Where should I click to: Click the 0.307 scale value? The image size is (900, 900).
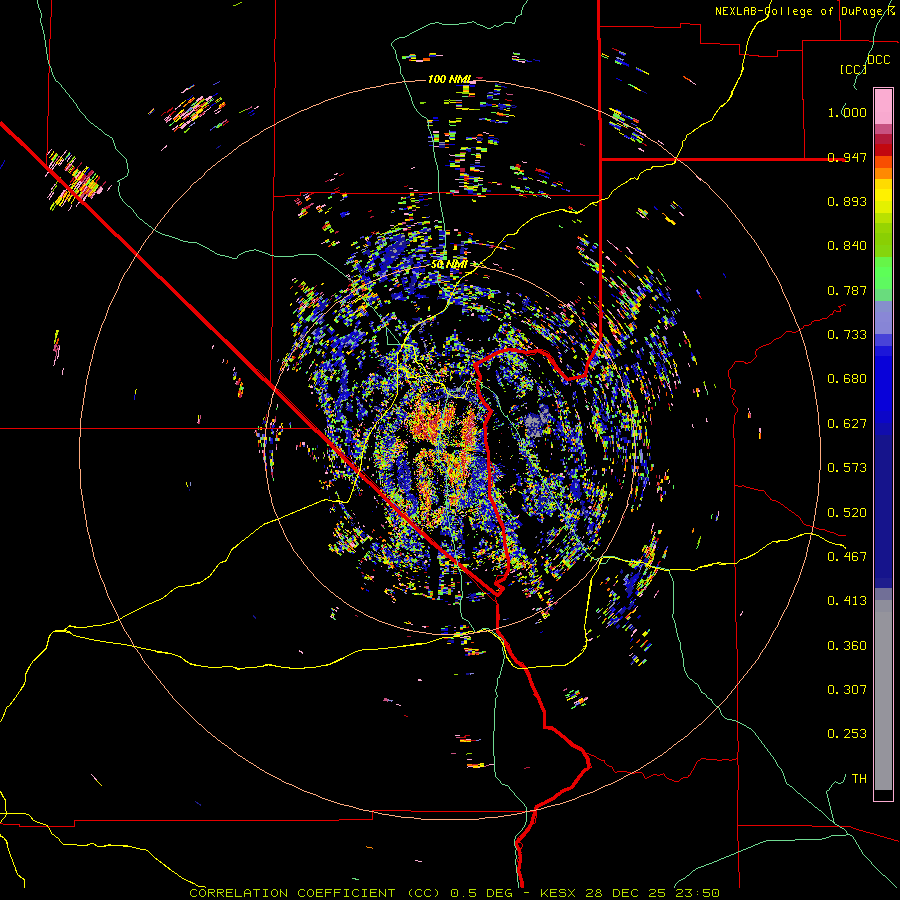click(847, 690)
